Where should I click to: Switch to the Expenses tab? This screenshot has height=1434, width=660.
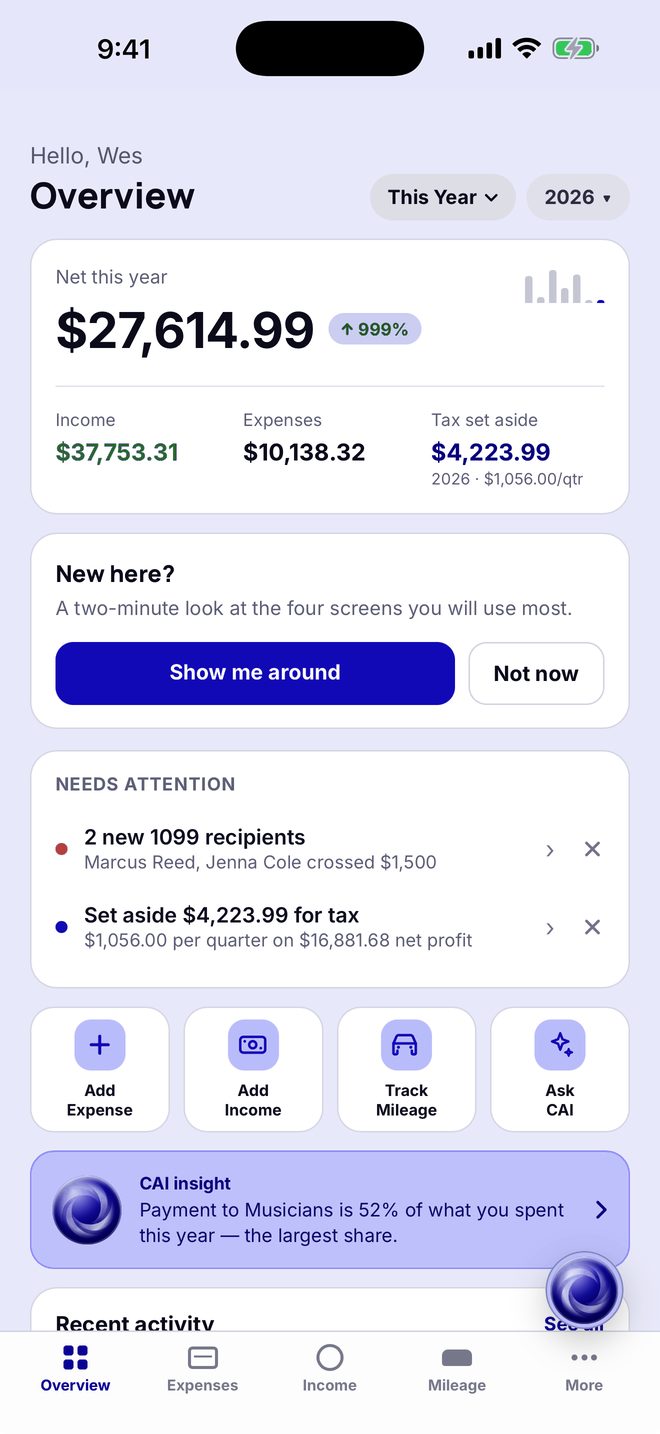203,1369
